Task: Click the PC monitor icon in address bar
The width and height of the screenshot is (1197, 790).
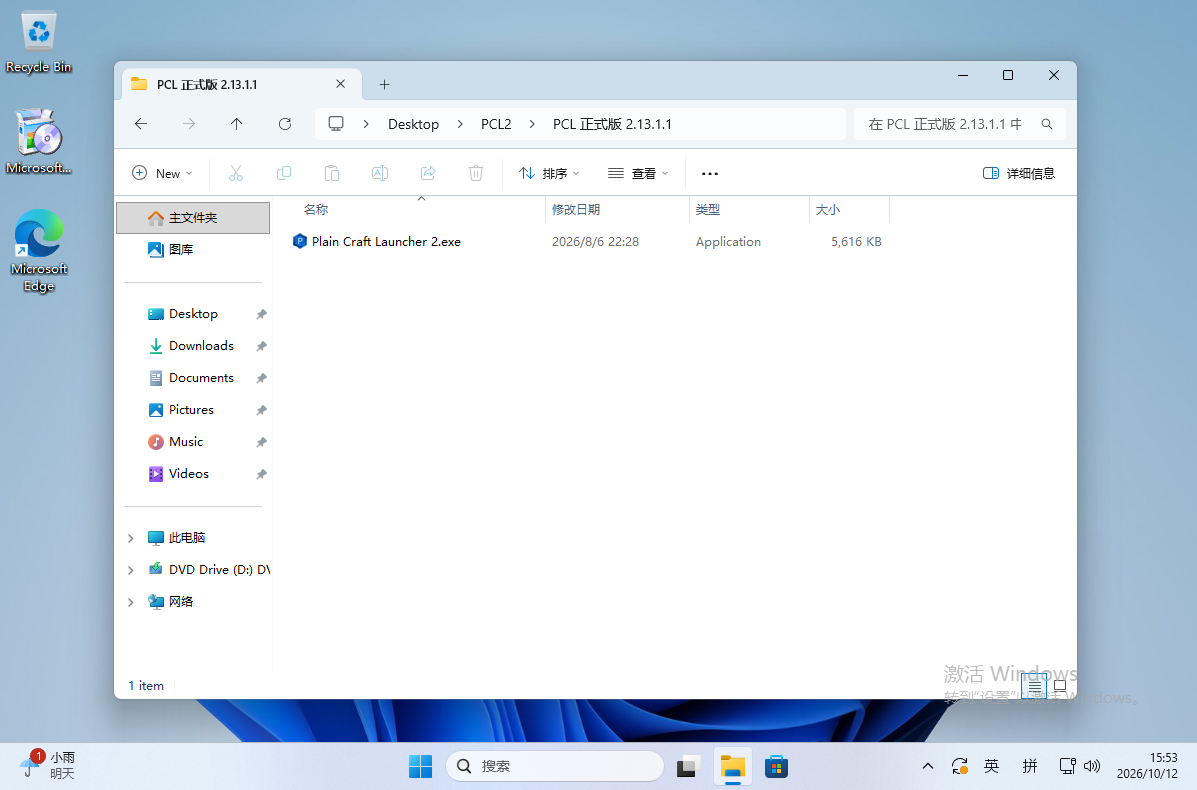Action: [336, 124]
